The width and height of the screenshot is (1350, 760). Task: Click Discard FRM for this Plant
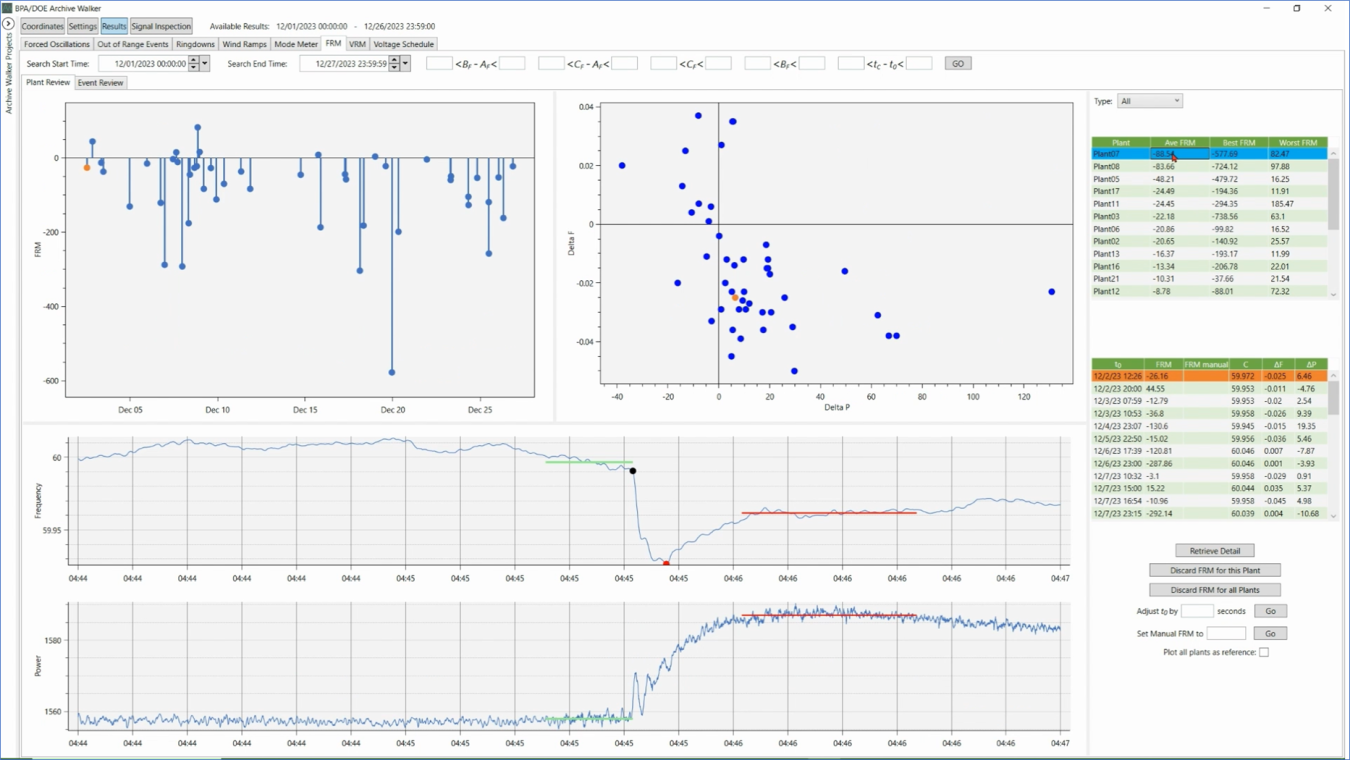pos(1214,569)
